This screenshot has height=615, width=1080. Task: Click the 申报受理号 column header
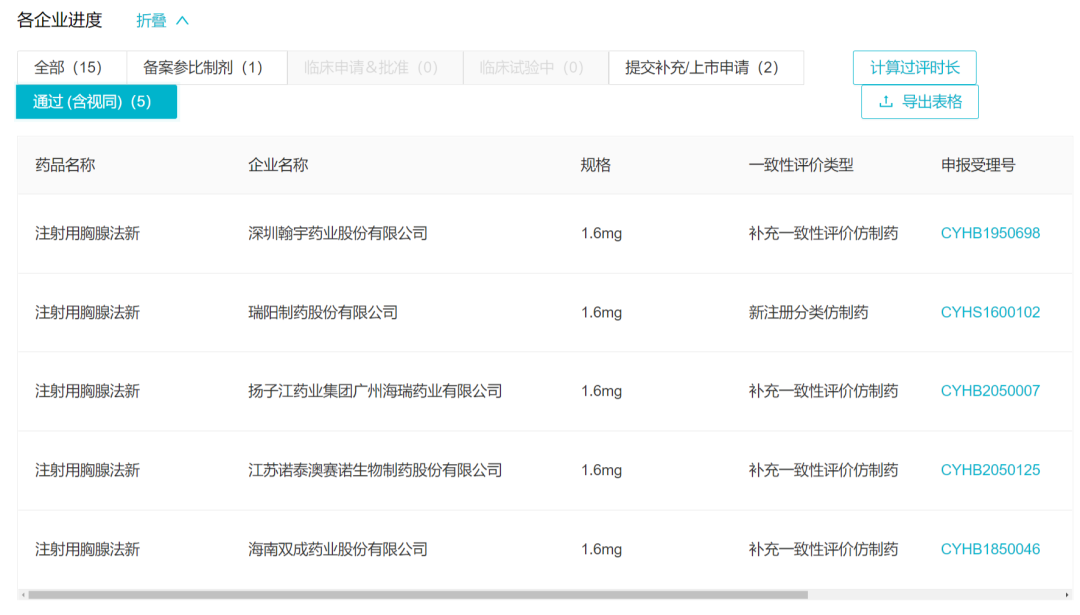click(978, 165)
